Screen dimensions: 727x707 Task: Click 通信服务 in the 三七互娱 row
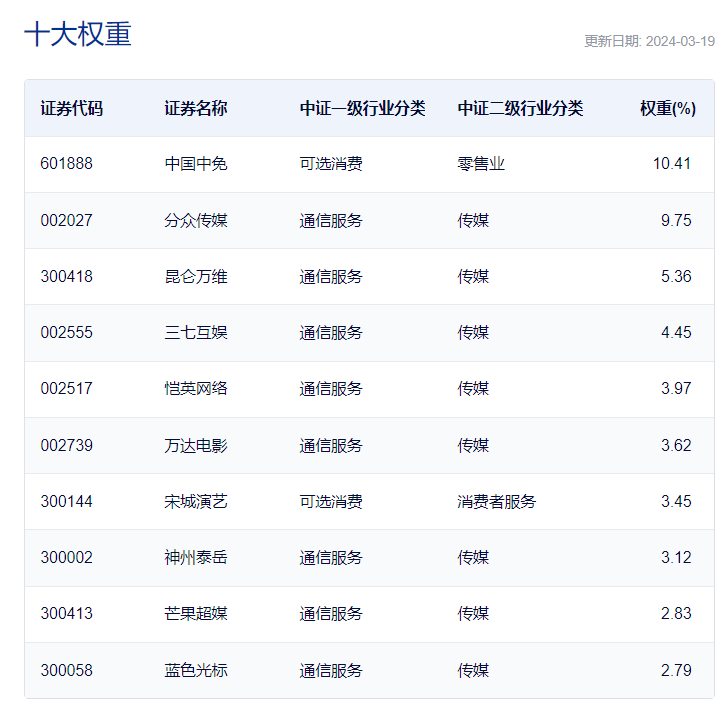point(331,332)
